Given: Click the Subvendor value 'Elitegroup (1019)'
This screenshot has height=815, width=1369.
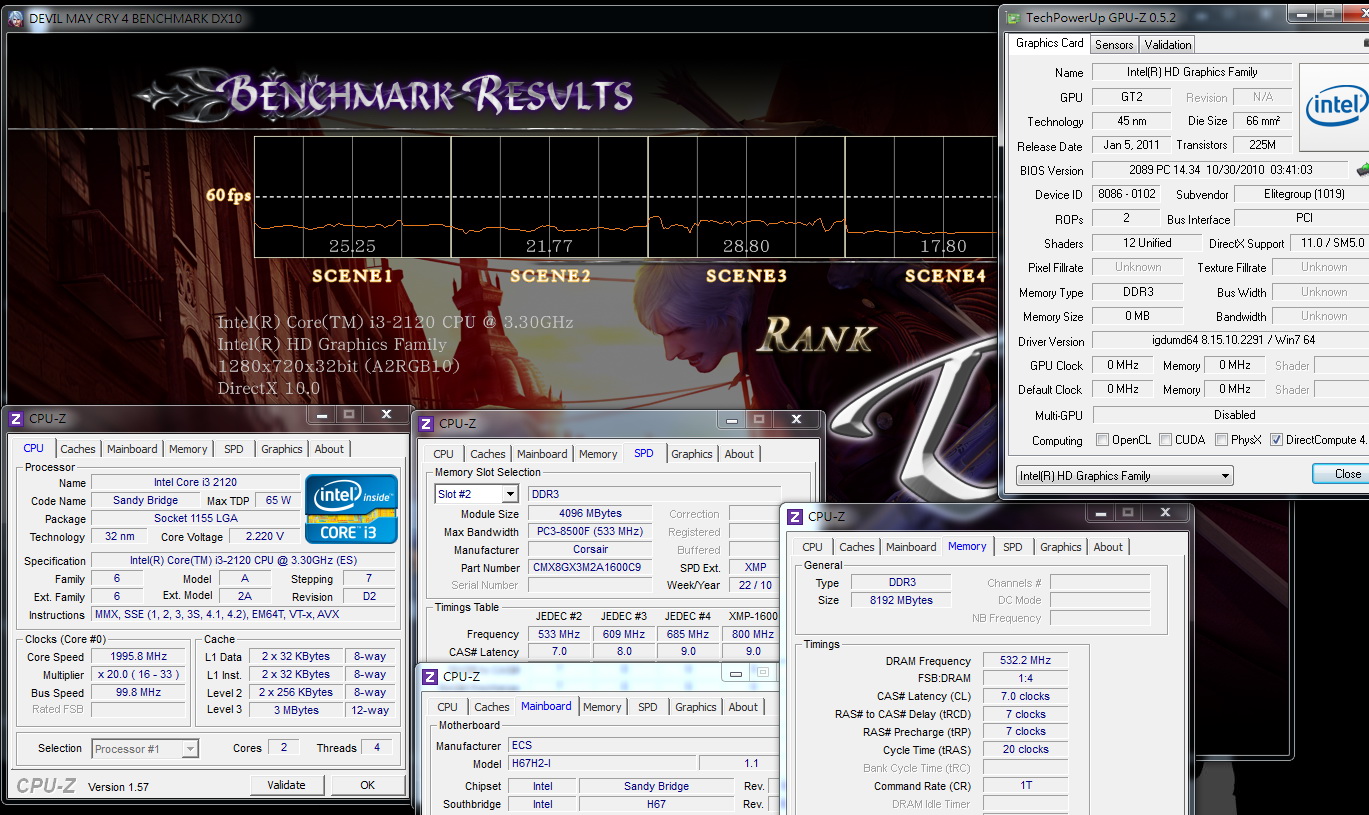Looking at the screenshot, I should click(1303, 194).
